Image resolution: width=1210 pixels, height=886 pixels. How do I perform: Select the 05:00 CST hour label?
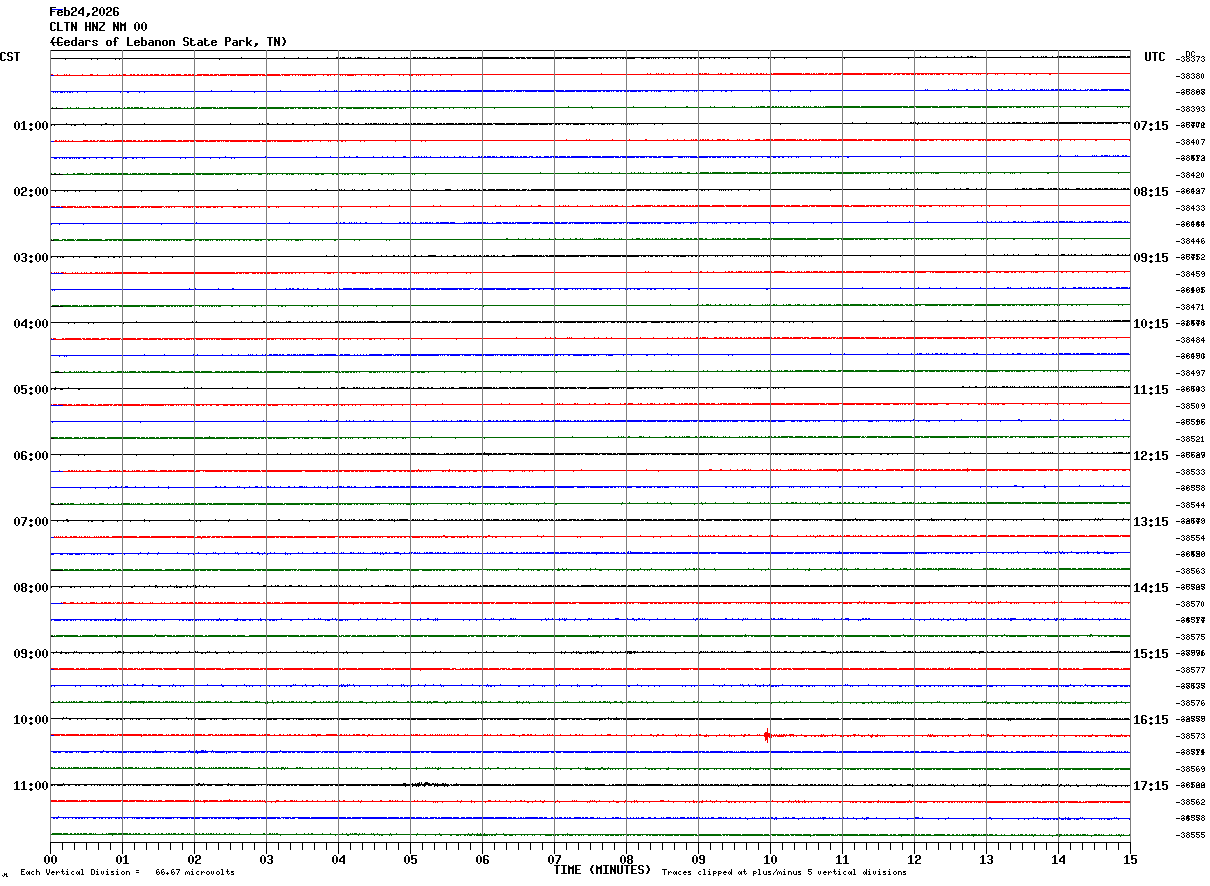(x=31, y=390)
